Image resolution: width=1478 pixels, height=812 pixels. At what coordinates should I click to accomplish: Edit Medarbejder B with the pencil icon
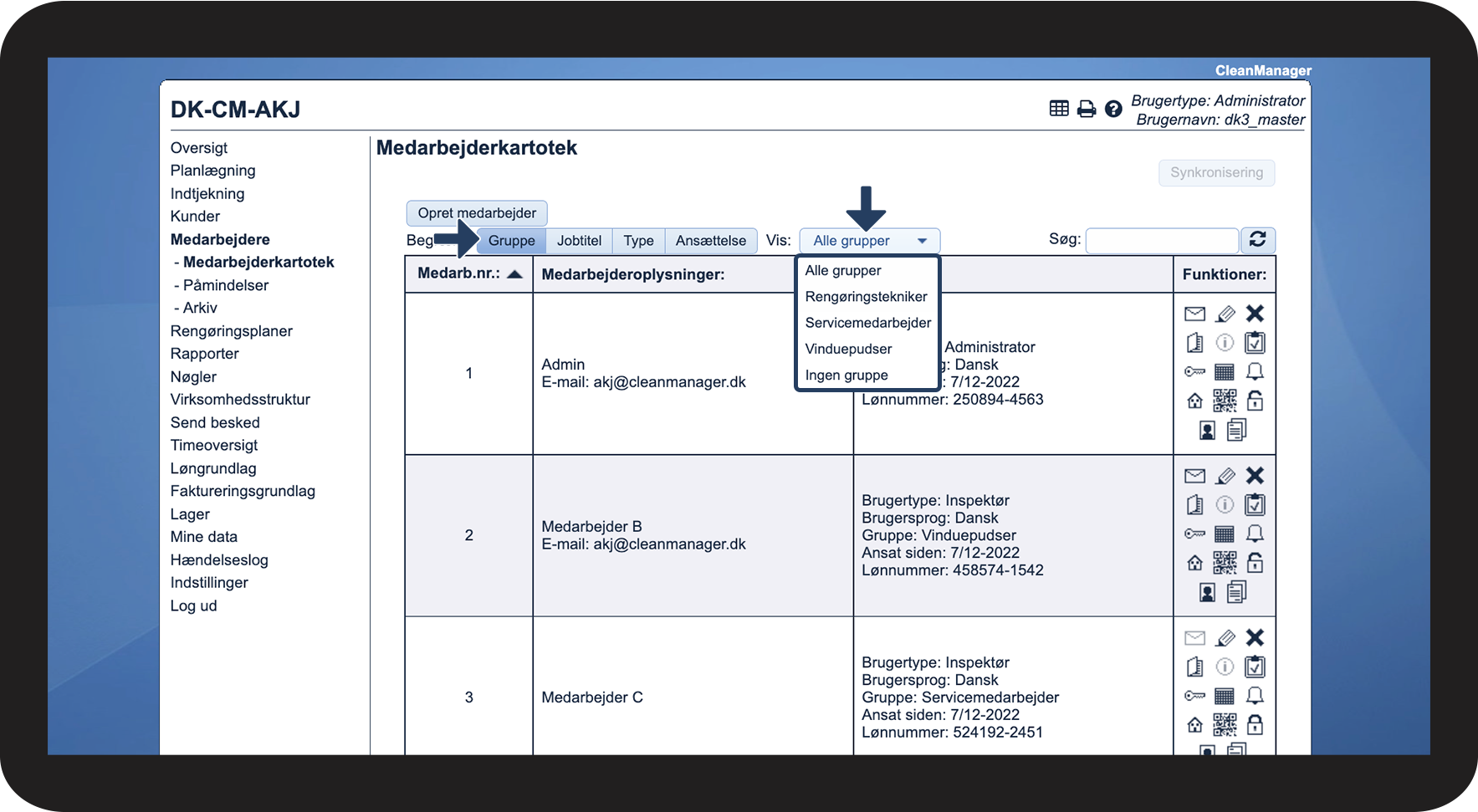tap(1225, 476)
